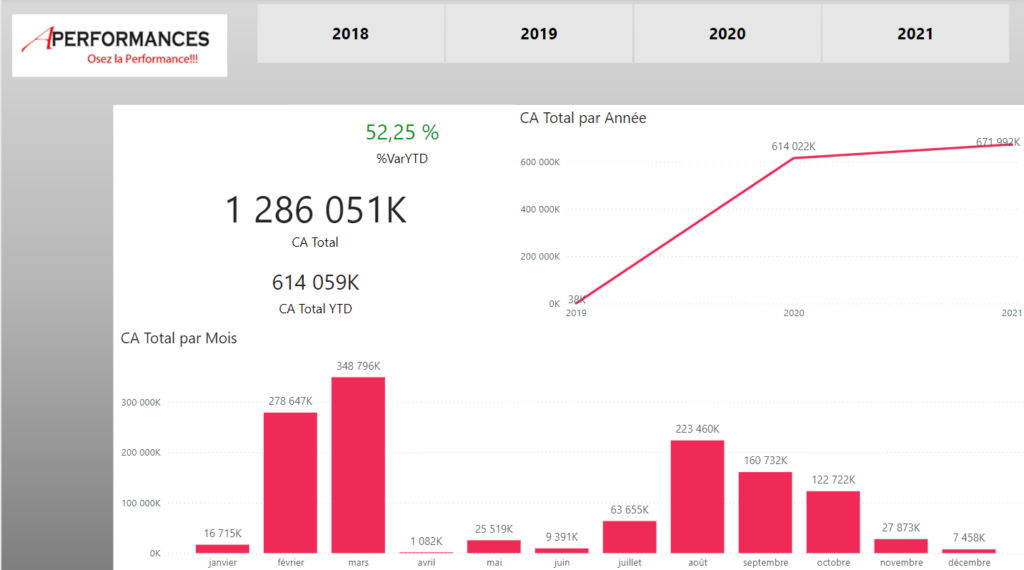Select the 671 992K data point for 2021
Viewport: 1024px width, 570px height.
[x=1017, y=144]
